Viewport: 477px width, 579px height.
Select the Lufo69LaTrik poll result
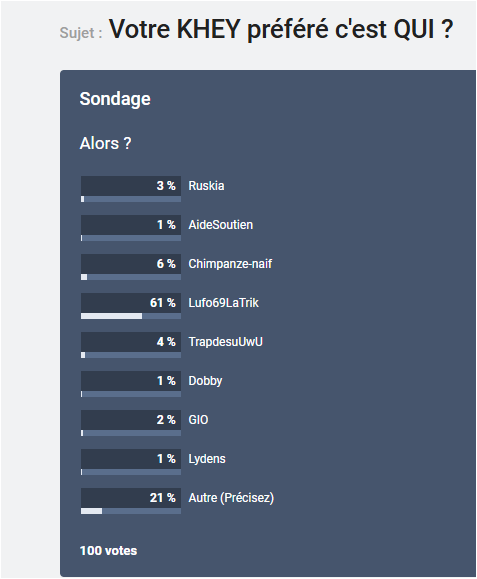(223, 303)
